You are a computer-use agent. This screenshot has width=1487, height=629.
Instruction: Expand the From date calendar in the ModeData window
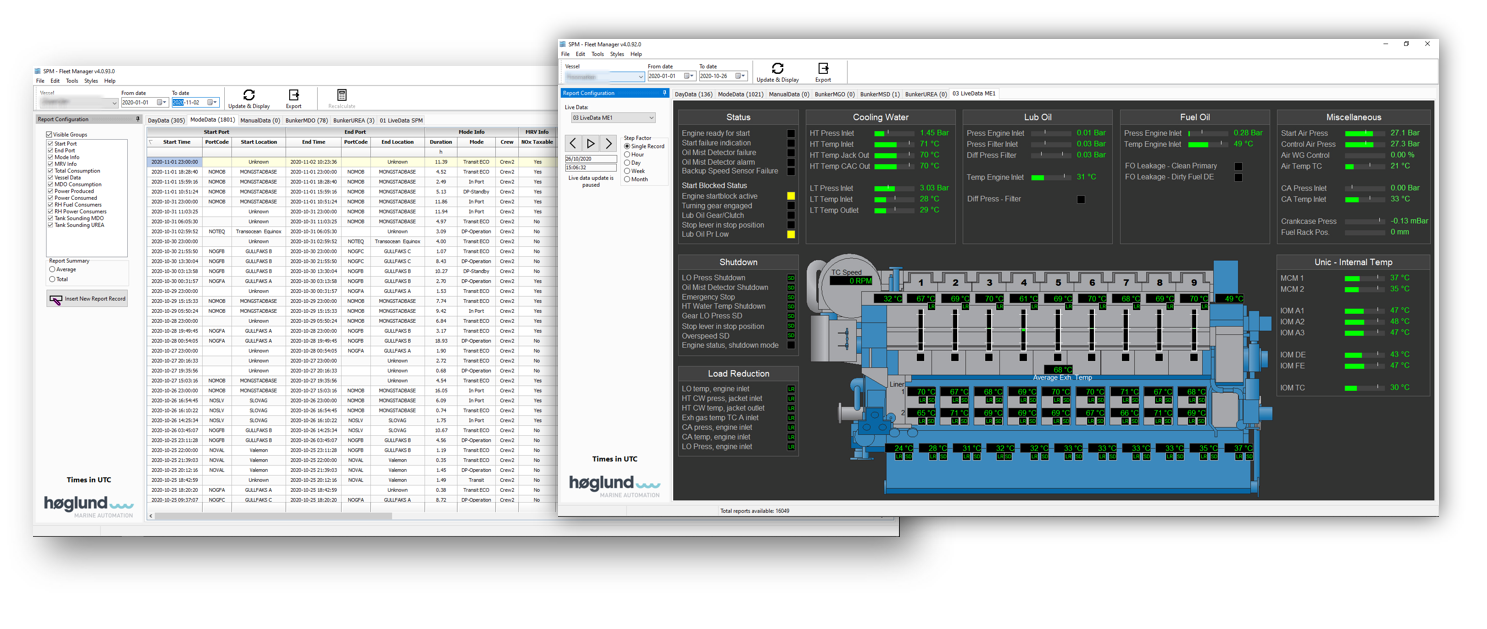(160, 102)
